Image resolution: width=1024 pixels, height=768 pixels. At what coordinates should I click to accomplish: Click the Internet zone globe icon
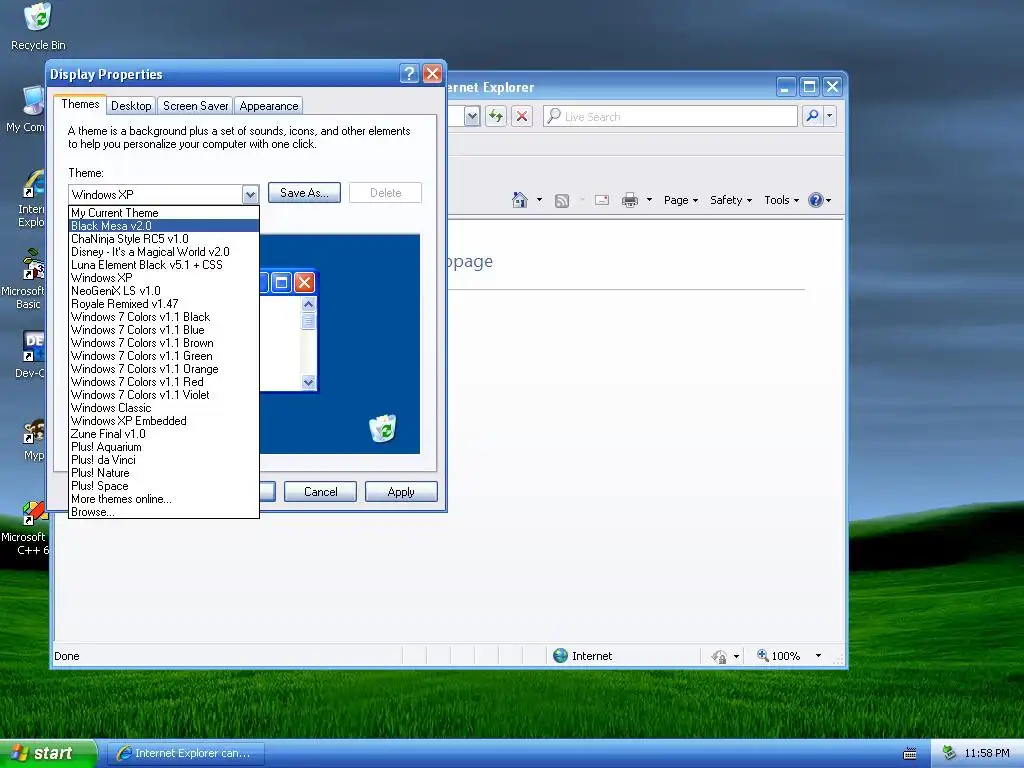(560, 656)
